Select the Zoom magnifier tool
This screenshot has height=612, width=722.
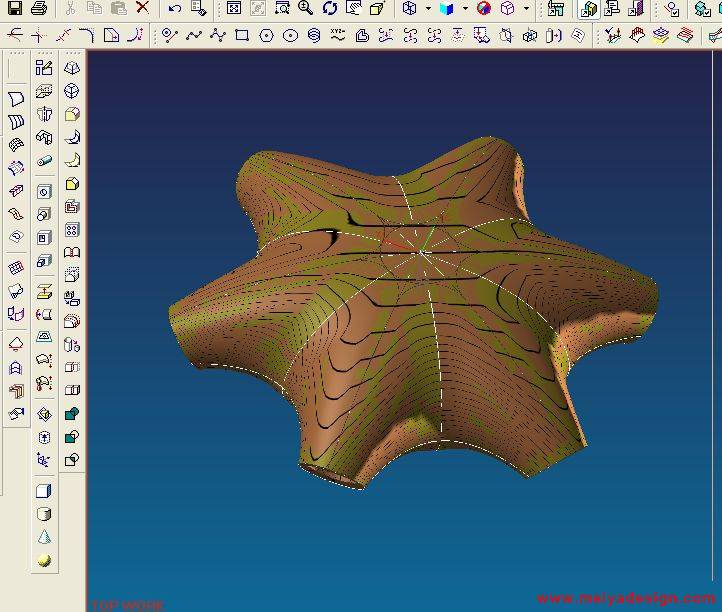click(x=305, y=8)
